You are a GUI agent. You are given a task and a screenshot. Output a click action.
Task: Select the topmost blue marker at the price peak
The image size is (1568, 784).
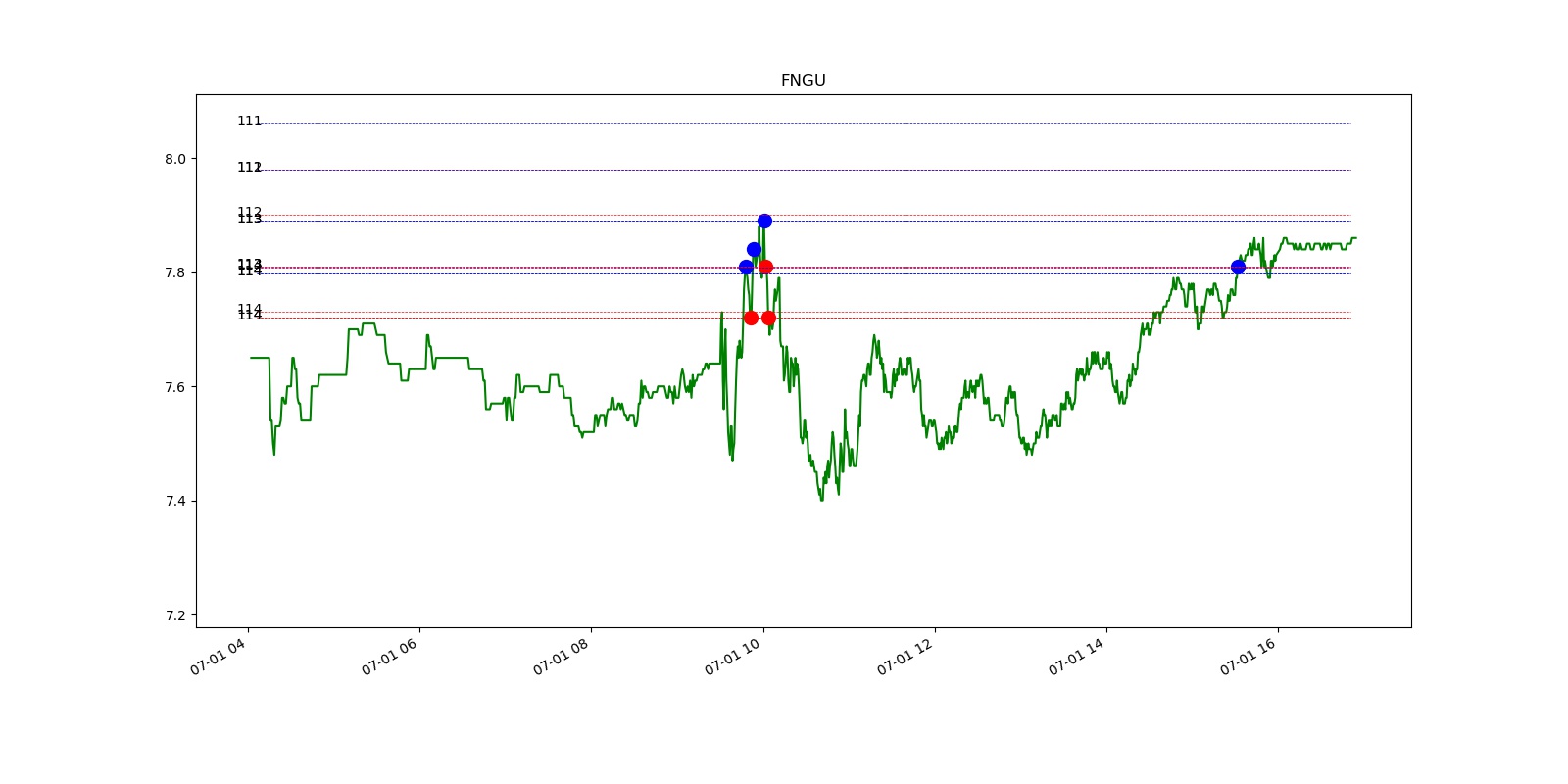tap(764, 220)
